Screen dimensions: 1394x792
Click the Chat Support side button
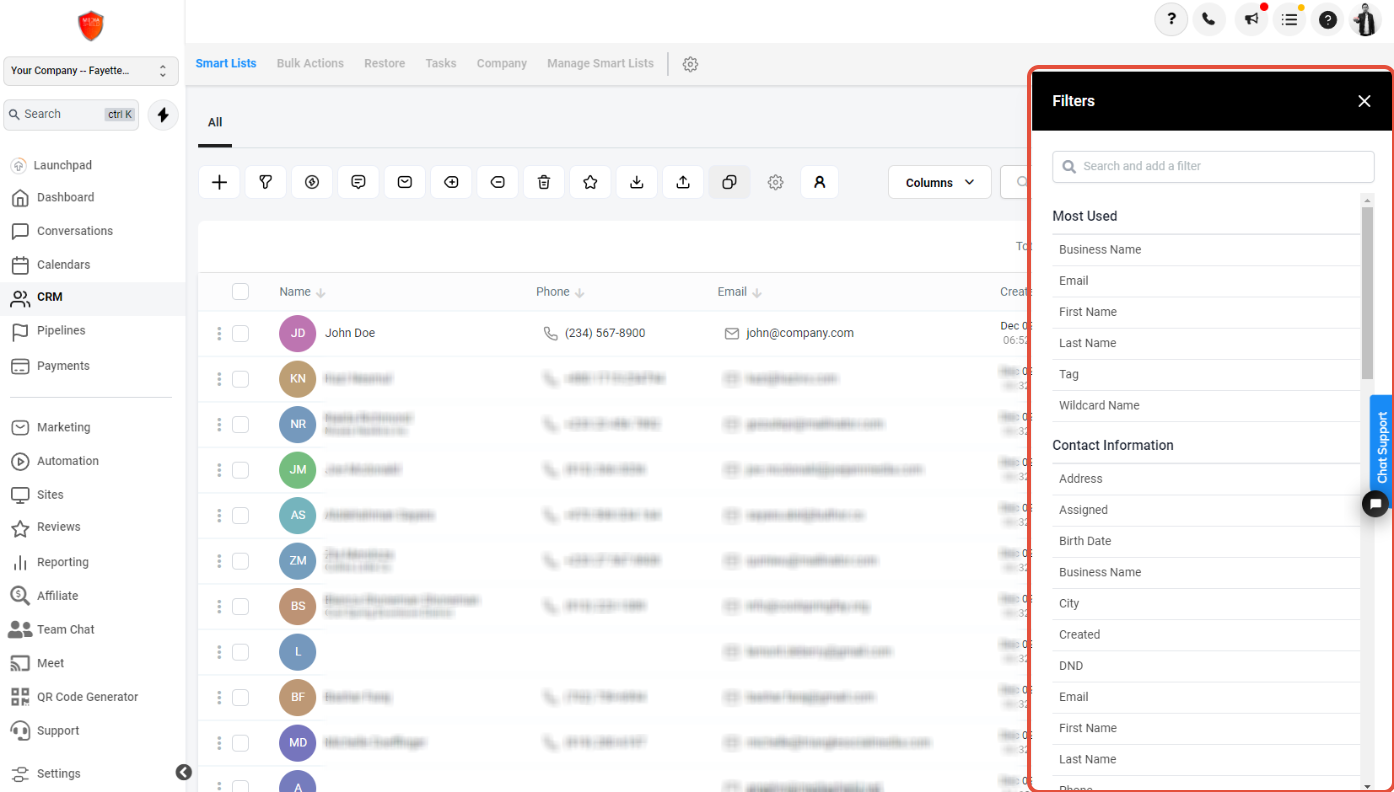pos(1382,447)
